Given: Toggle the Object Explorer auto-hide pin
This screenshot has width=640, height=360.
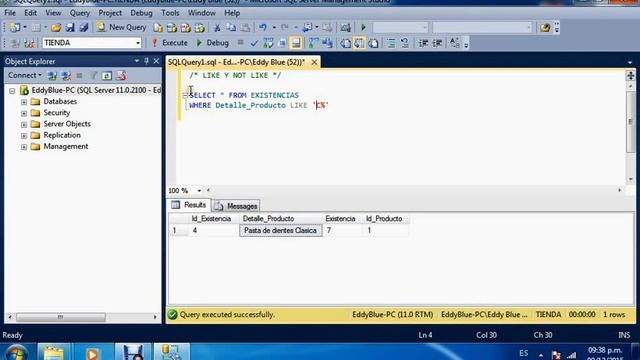Looking at the screenshot, I should tap(147, 61).
